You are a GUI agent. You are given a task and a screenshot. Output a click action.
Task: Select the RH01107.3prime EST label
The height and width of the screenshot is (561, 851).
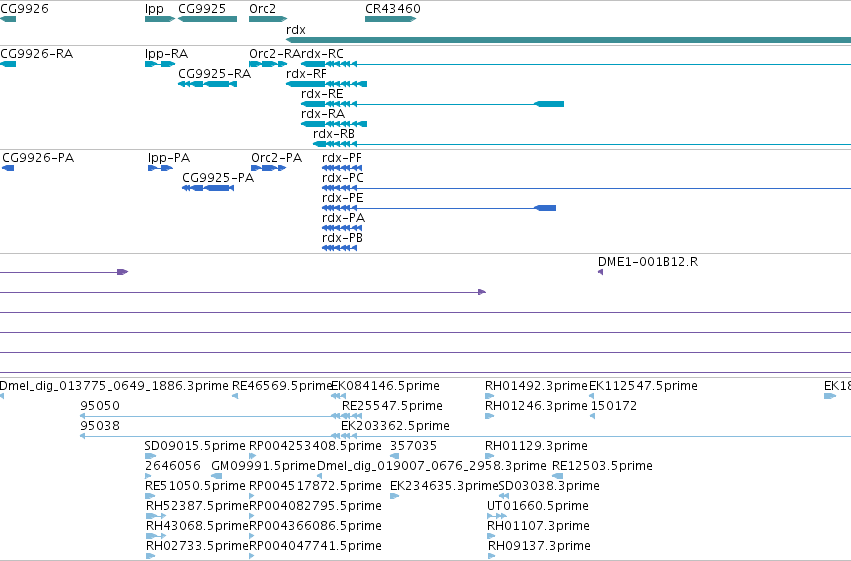coord(538,526)
